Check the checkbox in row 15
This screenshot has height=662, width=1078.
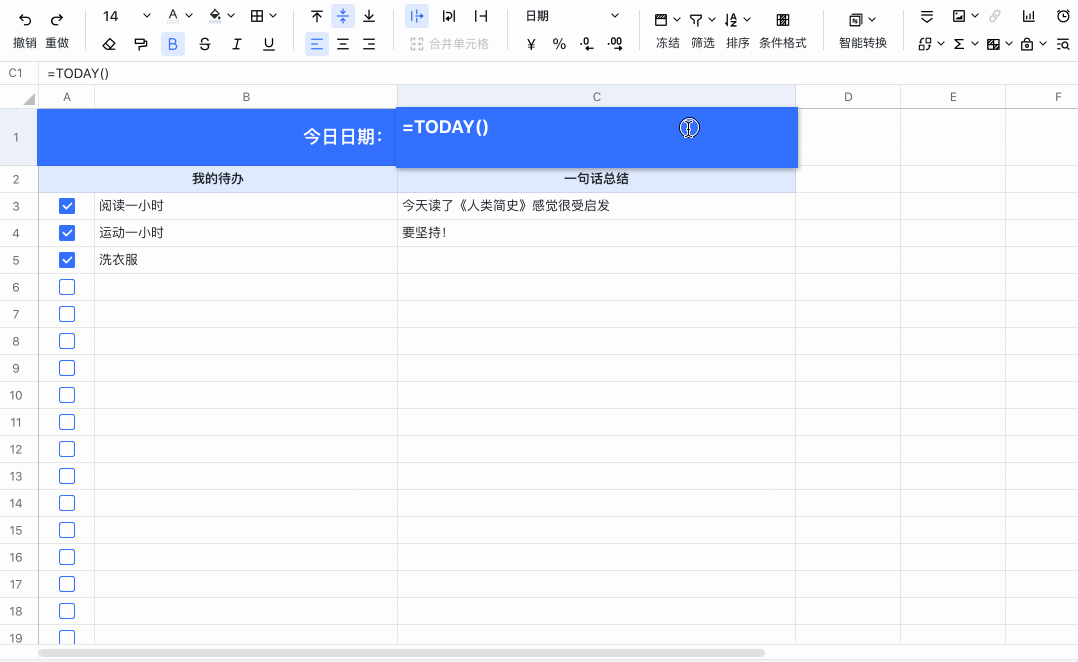67,530
